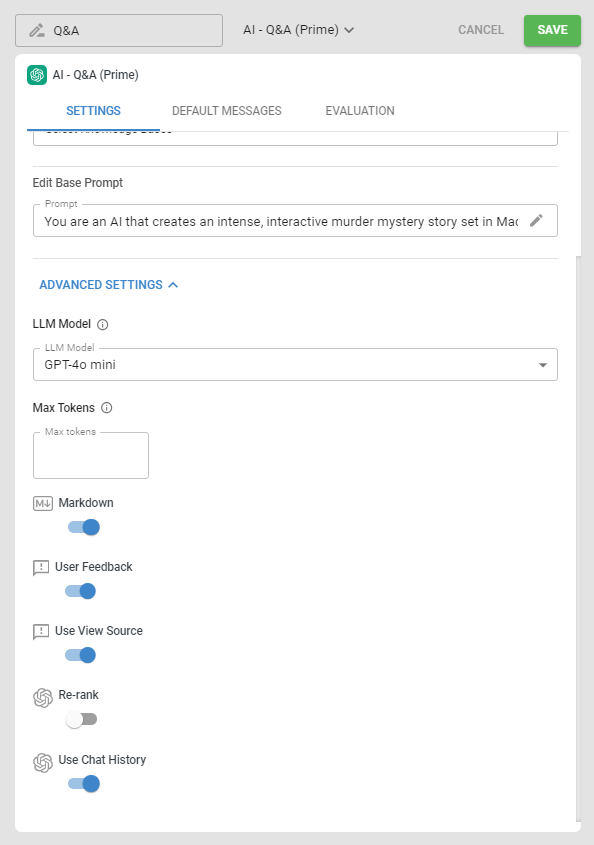Screen dimensions: 594x845
Task: Turn off the User Feedback switch
Action: point(80,591)
